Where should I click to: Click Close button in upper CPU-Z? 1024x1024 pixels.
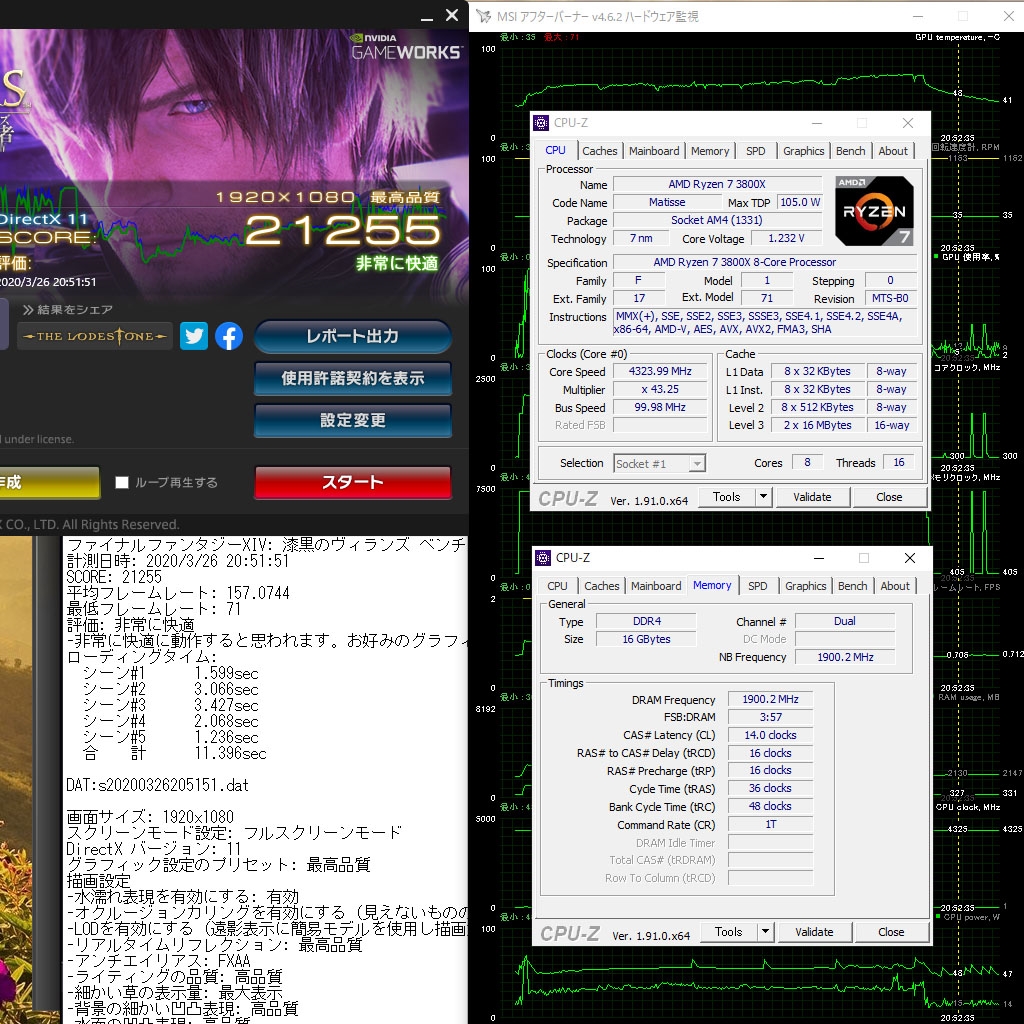889,497
